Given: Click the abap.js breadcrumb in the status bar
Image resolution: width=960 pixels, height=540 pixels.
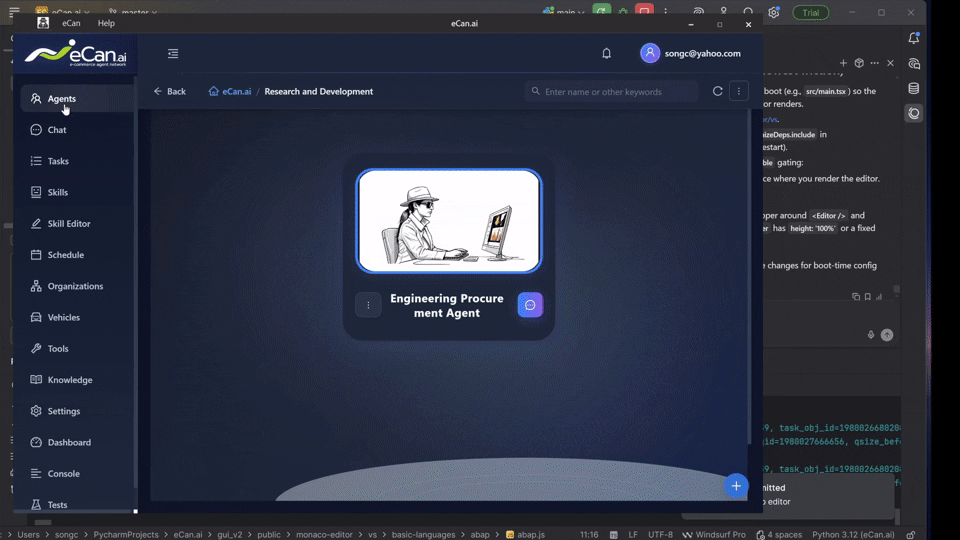Looking at the screenshot, I should [x=525, y=534].
